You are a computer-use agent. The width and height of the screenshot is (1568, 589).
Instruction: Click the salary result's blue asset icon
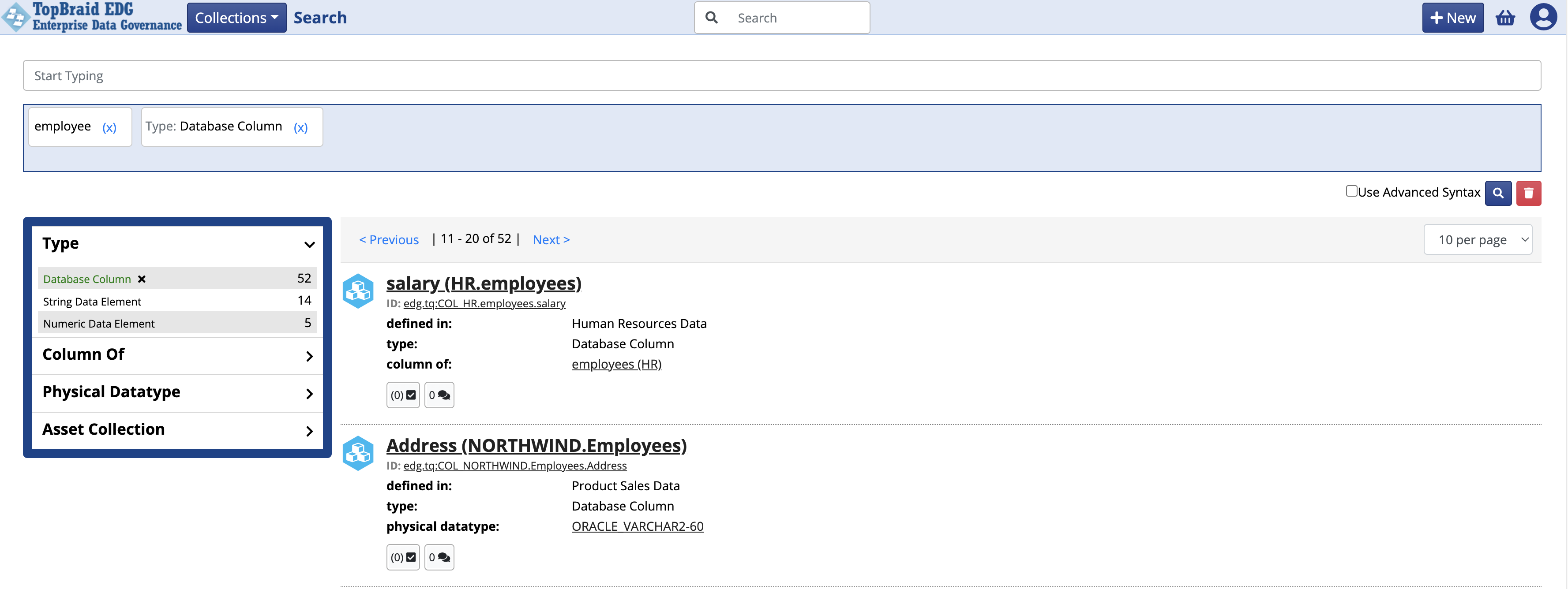pyautogui.click(x=359, y=291)
